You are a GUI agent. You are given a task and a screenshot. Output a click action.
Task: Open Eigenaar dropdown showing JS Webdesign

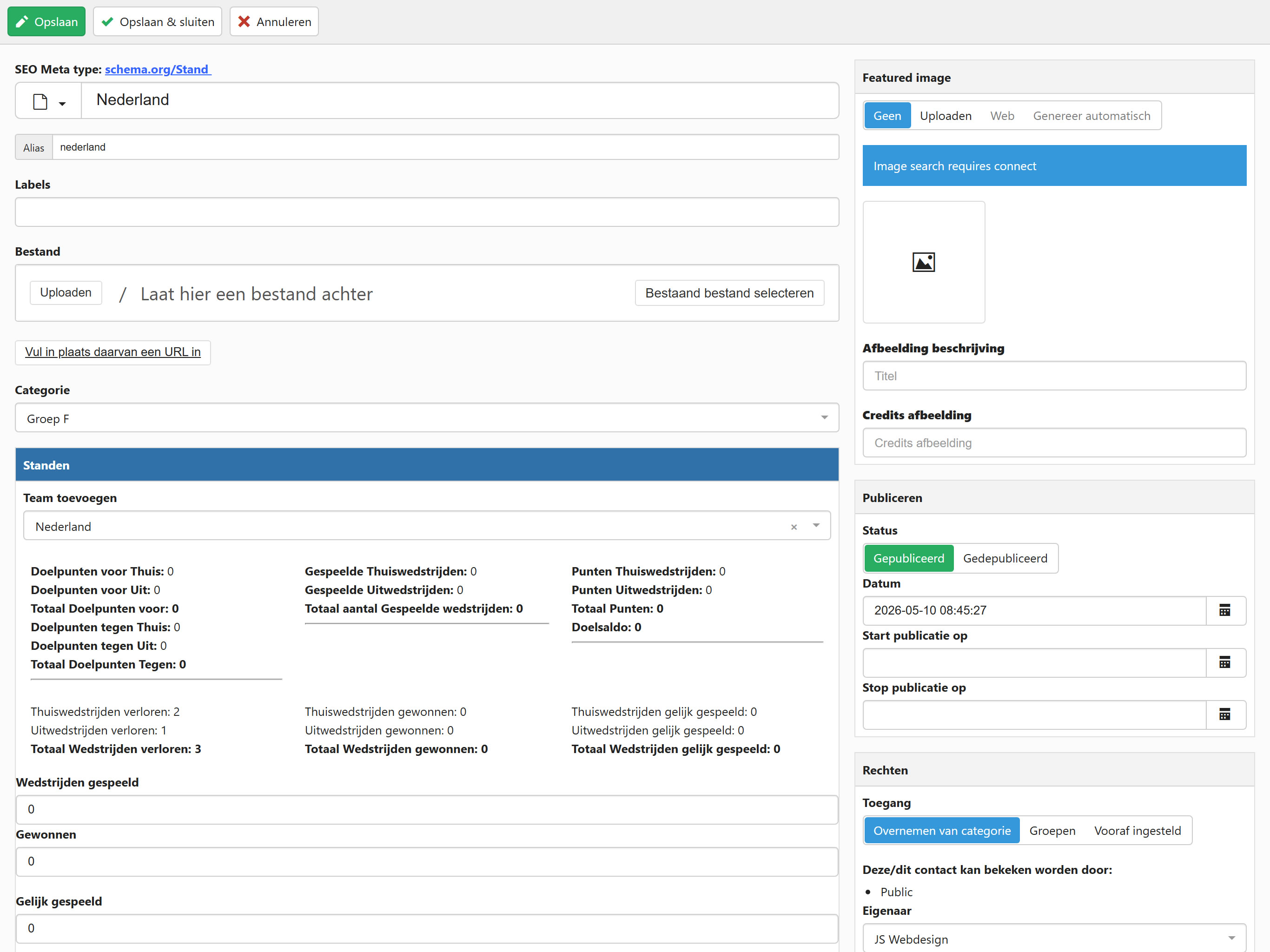tap(1054, 939)
